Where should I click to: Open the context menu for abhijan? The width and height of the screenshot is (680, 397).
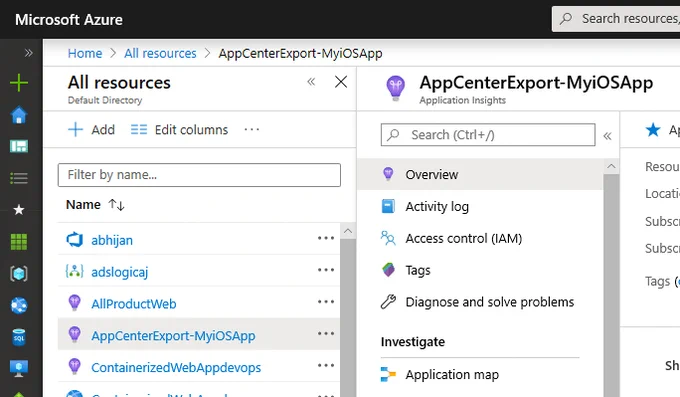click(326, 238)
